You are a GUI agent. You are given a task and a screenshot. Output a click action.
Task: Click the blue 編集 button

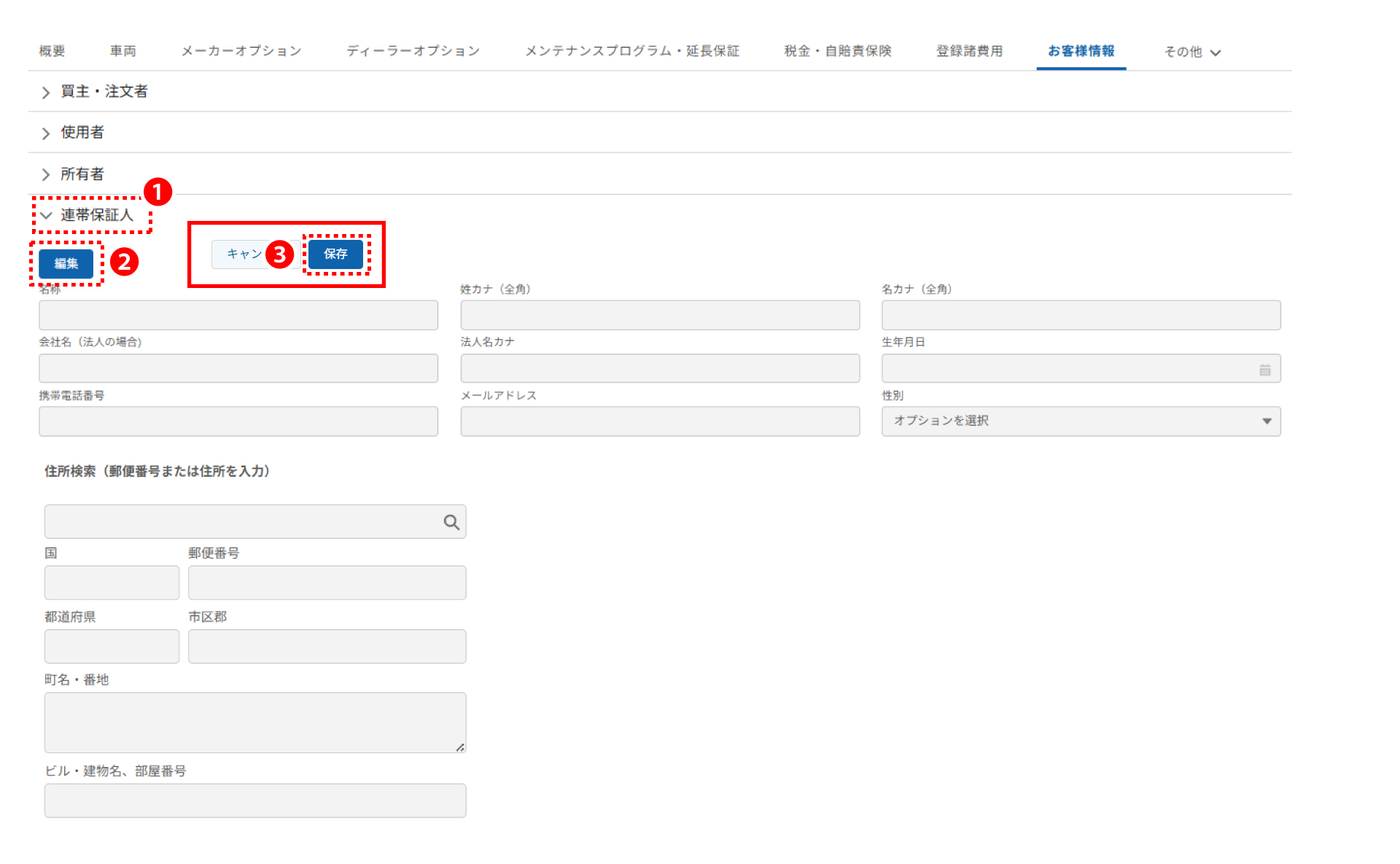coord(66,263)
